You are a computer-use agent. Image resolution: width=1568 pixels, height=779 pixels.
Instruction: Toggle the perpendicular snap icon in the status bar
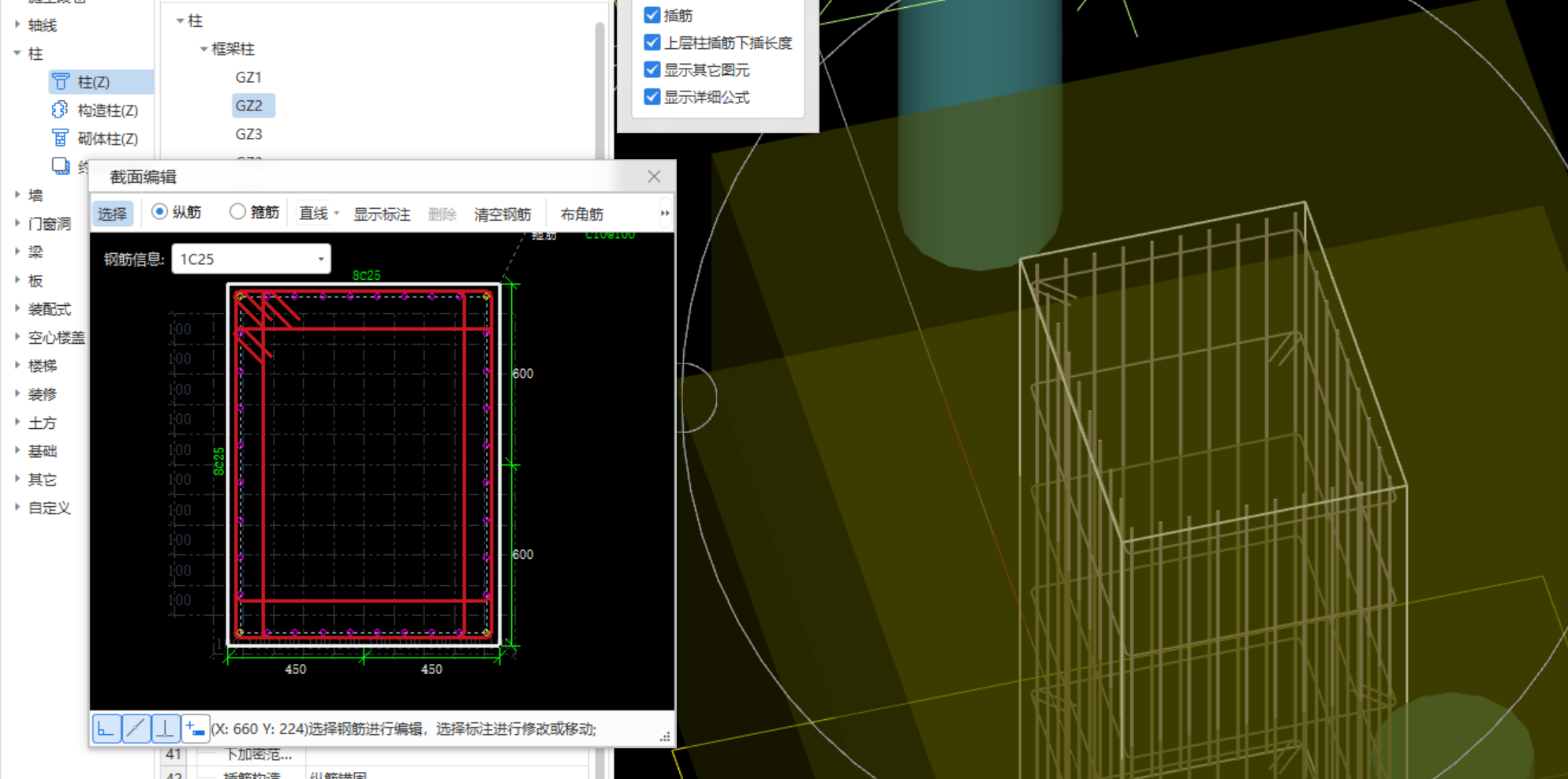pos(165,729)
